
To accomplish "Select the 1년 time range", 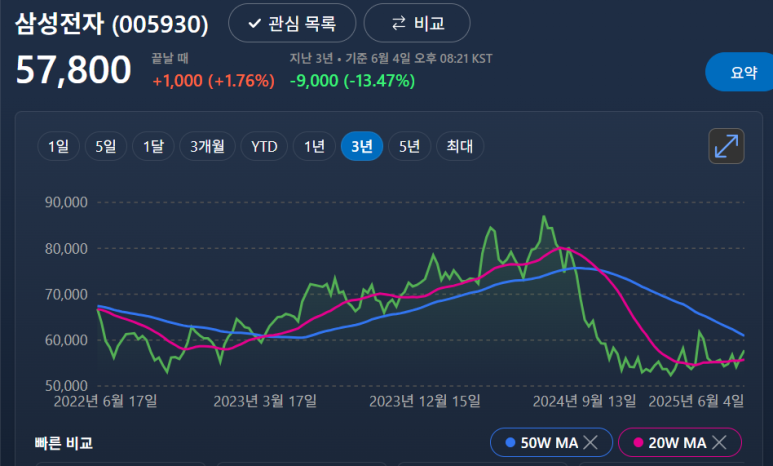I will [x=314, y=146].
